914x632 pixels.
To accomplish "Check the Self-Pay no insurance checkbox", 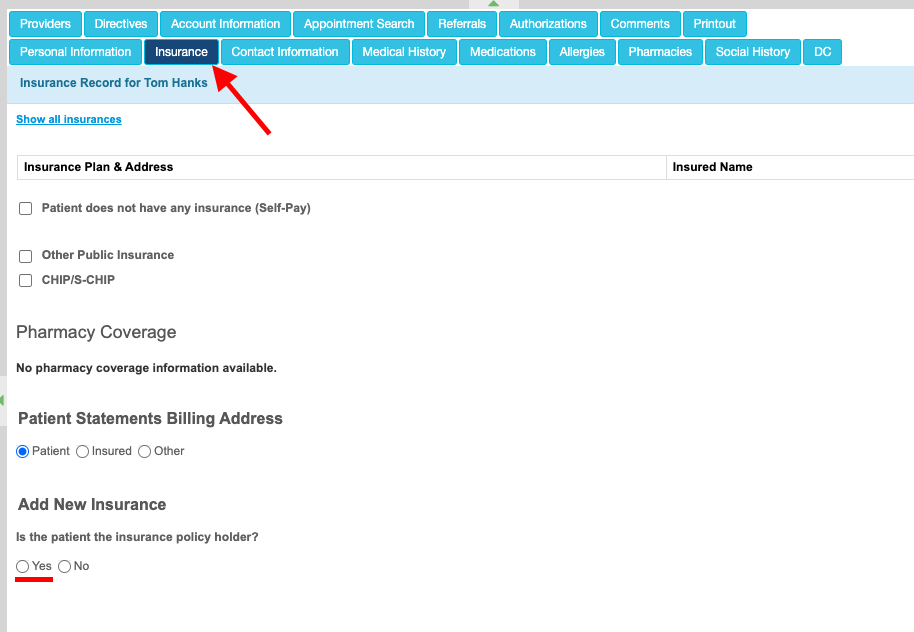I will [26, 209].
